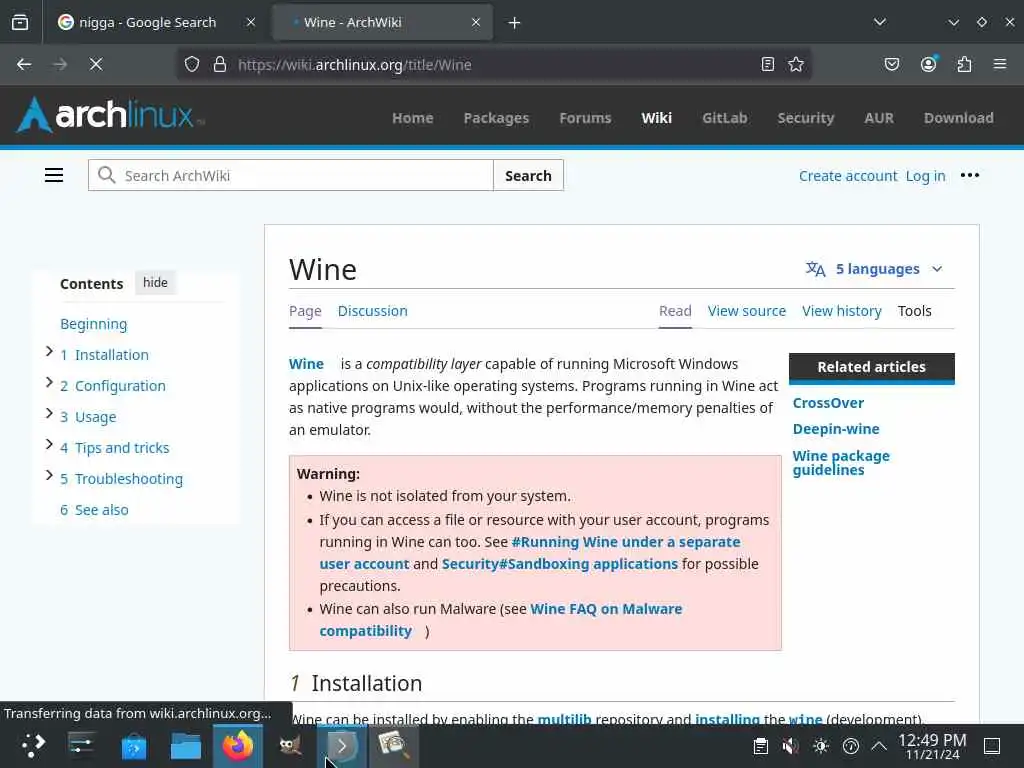The width and height of the screenshot is (1024, 768).
Task: Open the 5 languages dropdown
Action: pyautogui.click(x=875, y=269)
